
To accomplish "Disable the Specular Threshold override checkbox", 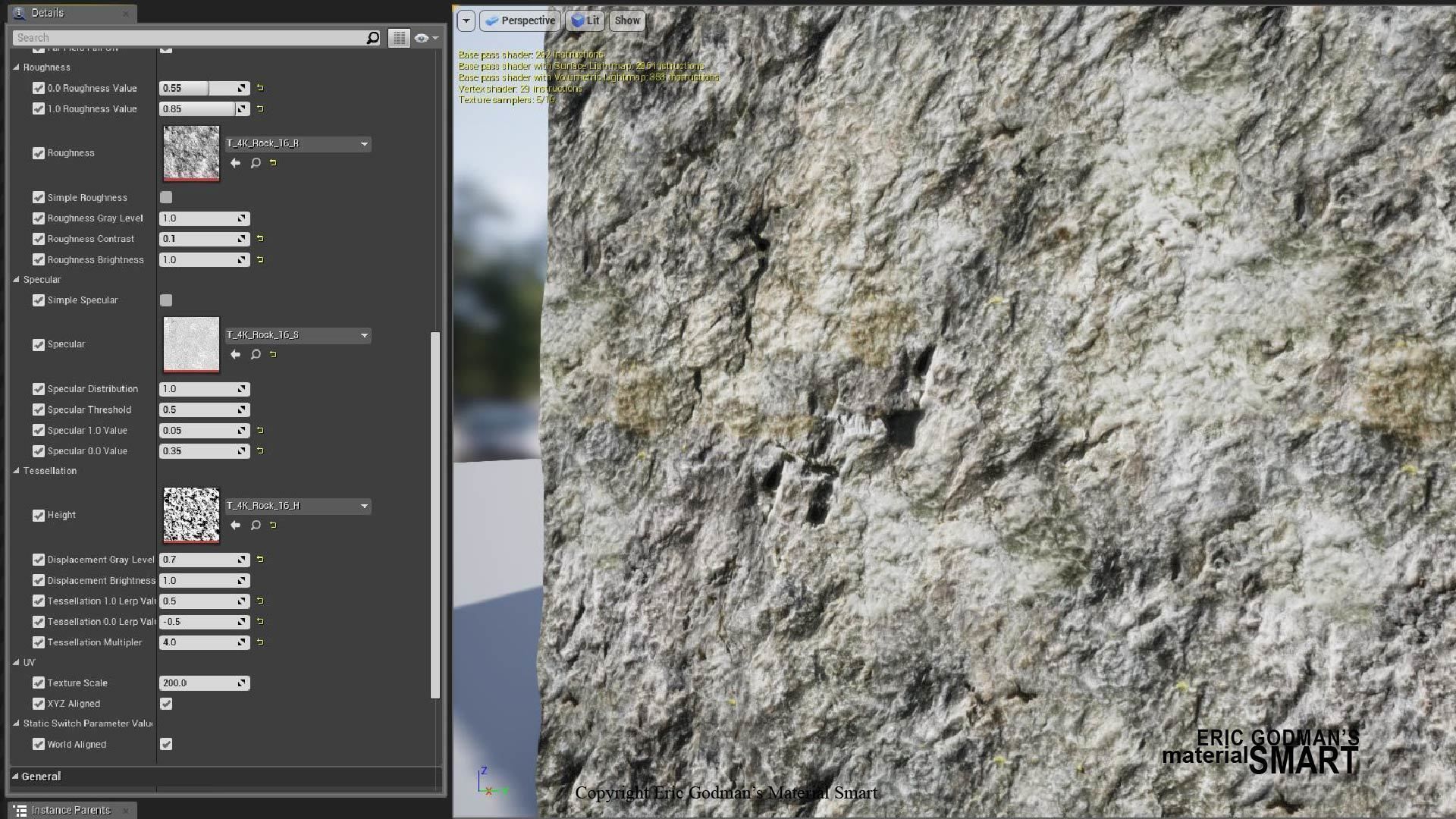I will coord(39,410).
